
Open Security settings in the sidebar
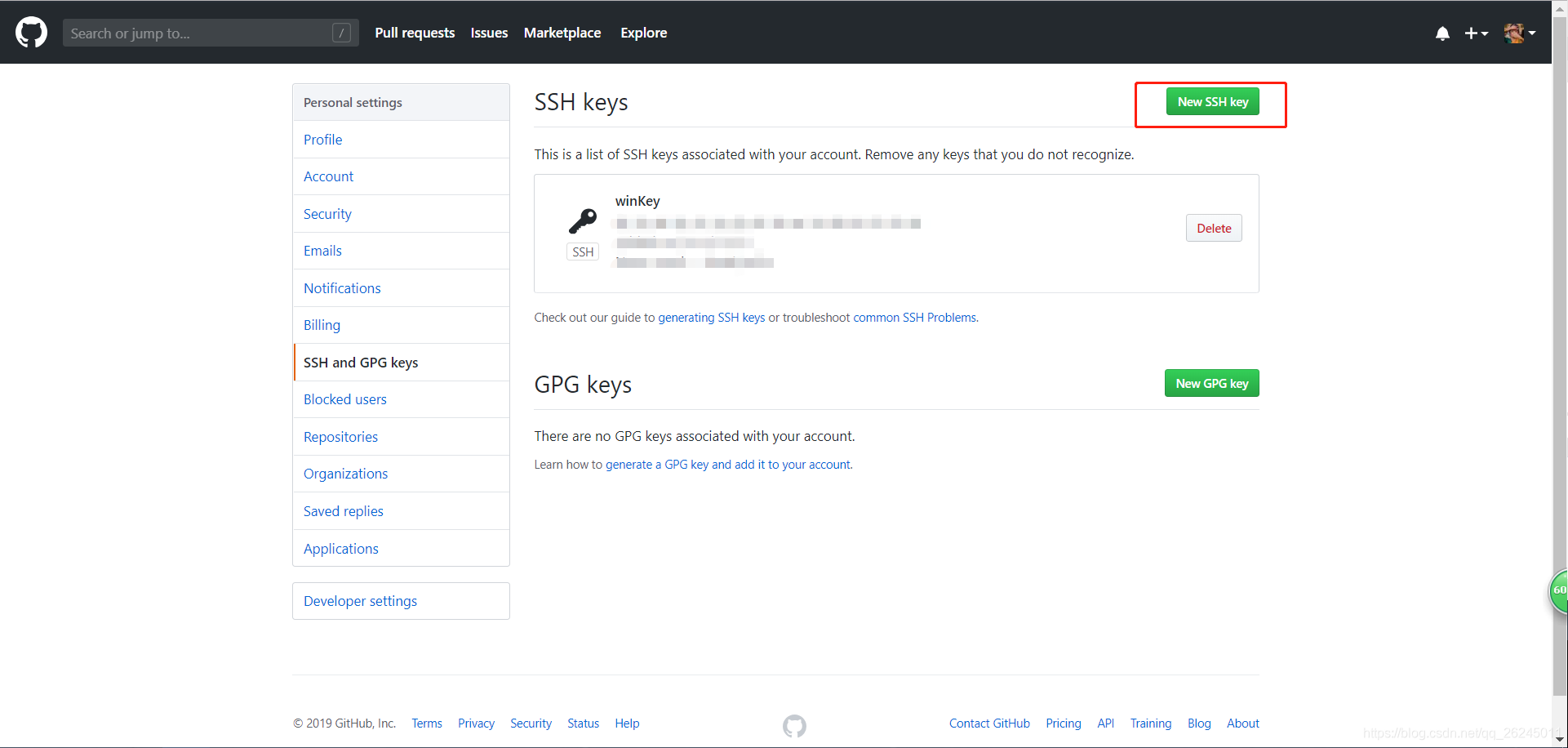point(401,214)
